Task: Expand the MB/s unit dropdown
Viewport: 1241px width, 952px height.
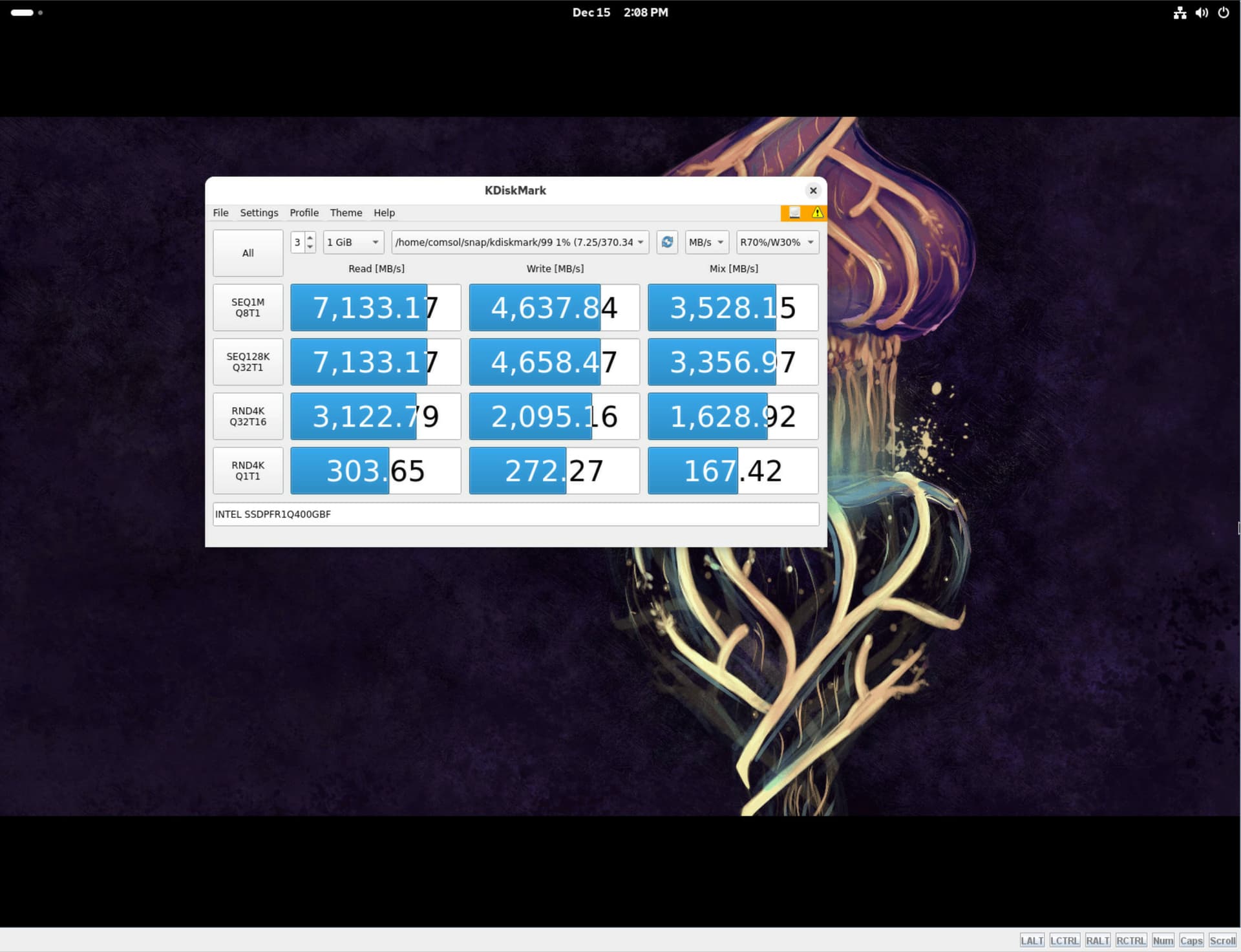Action: click(706, 242)
